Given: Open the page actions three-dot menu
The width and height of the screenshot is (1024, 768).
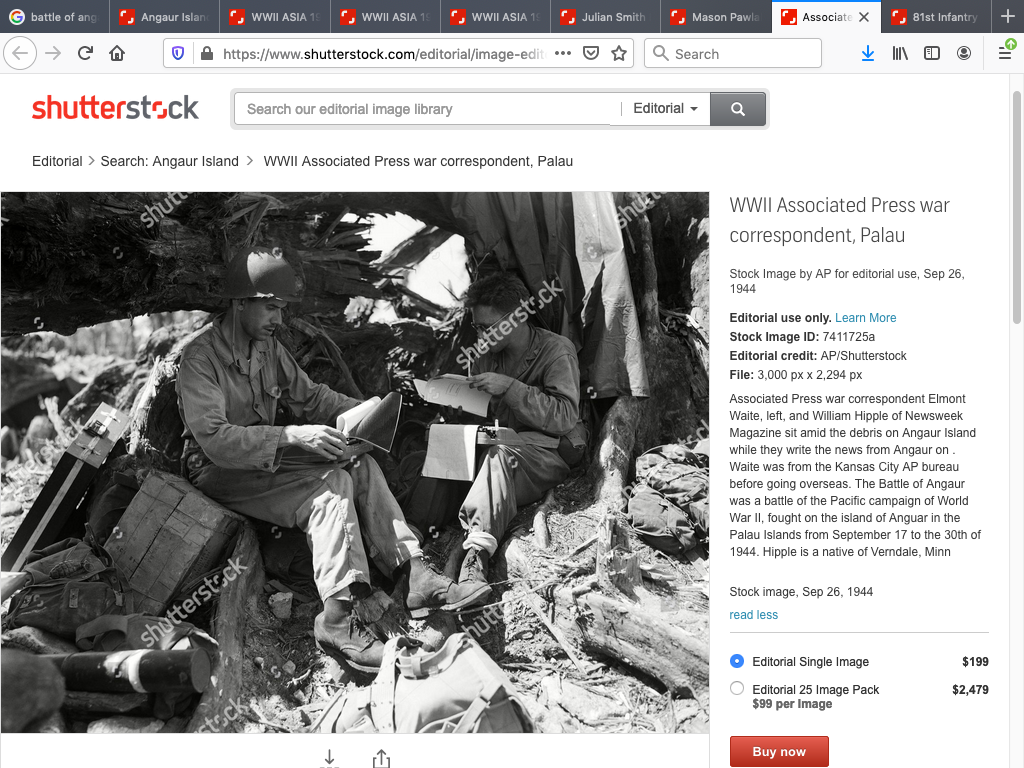Looking at the screenshot, I should pos(563,54).
